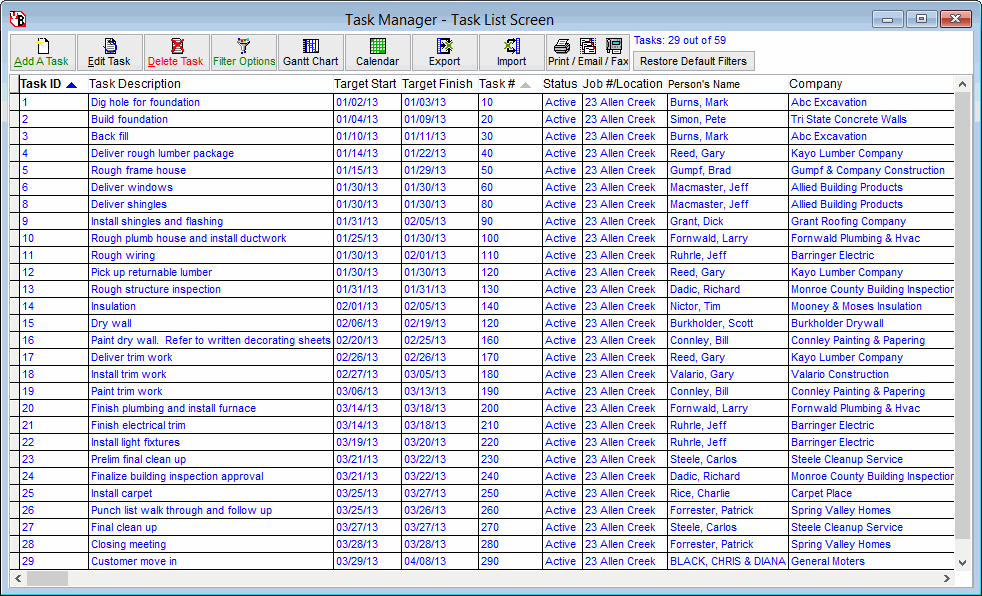Open Filter Options
This screenshot has width=982, height=596.
coord(243,52)
